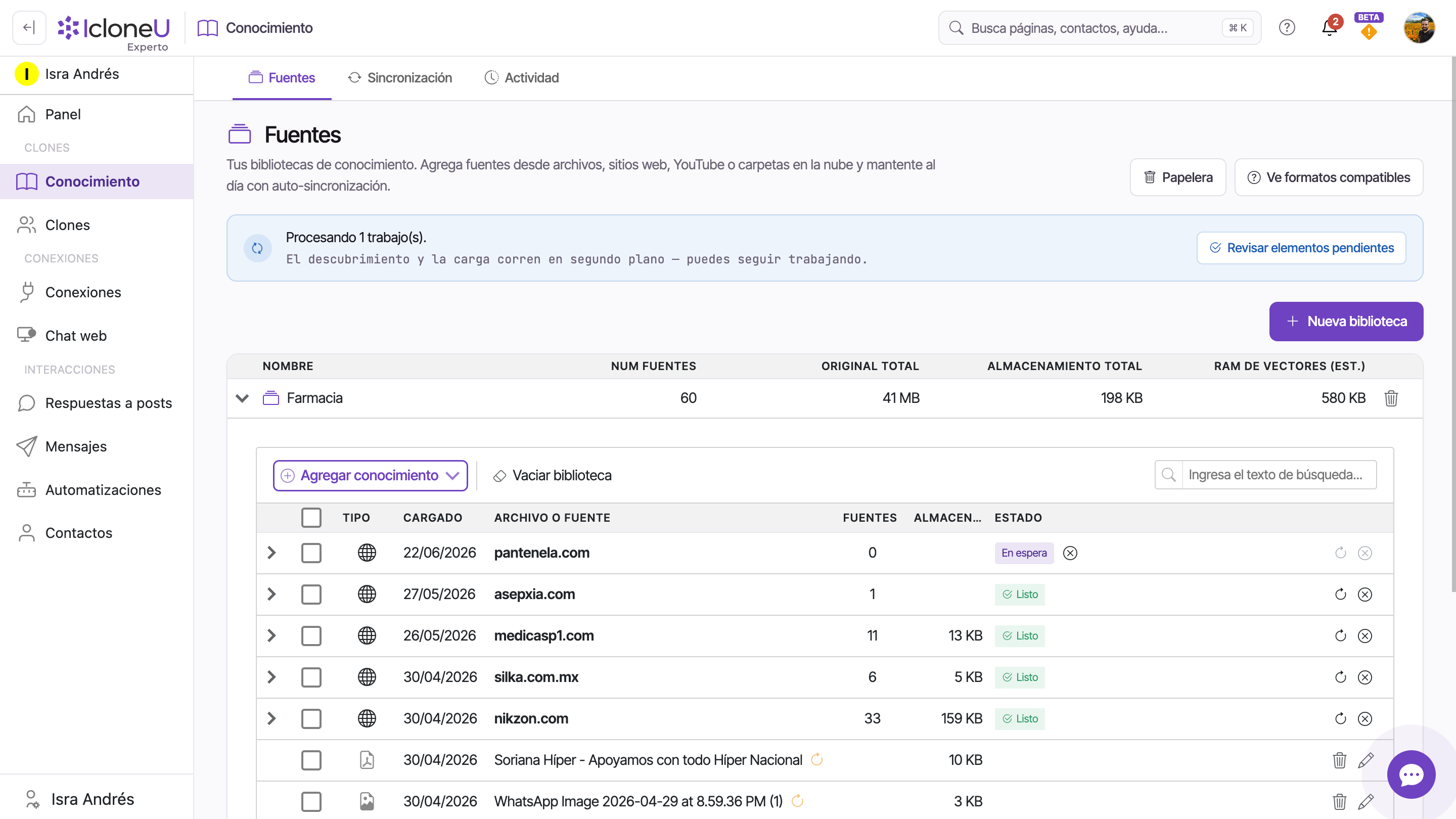Open Respuestas a posts in sidebar

pos(97,403)
